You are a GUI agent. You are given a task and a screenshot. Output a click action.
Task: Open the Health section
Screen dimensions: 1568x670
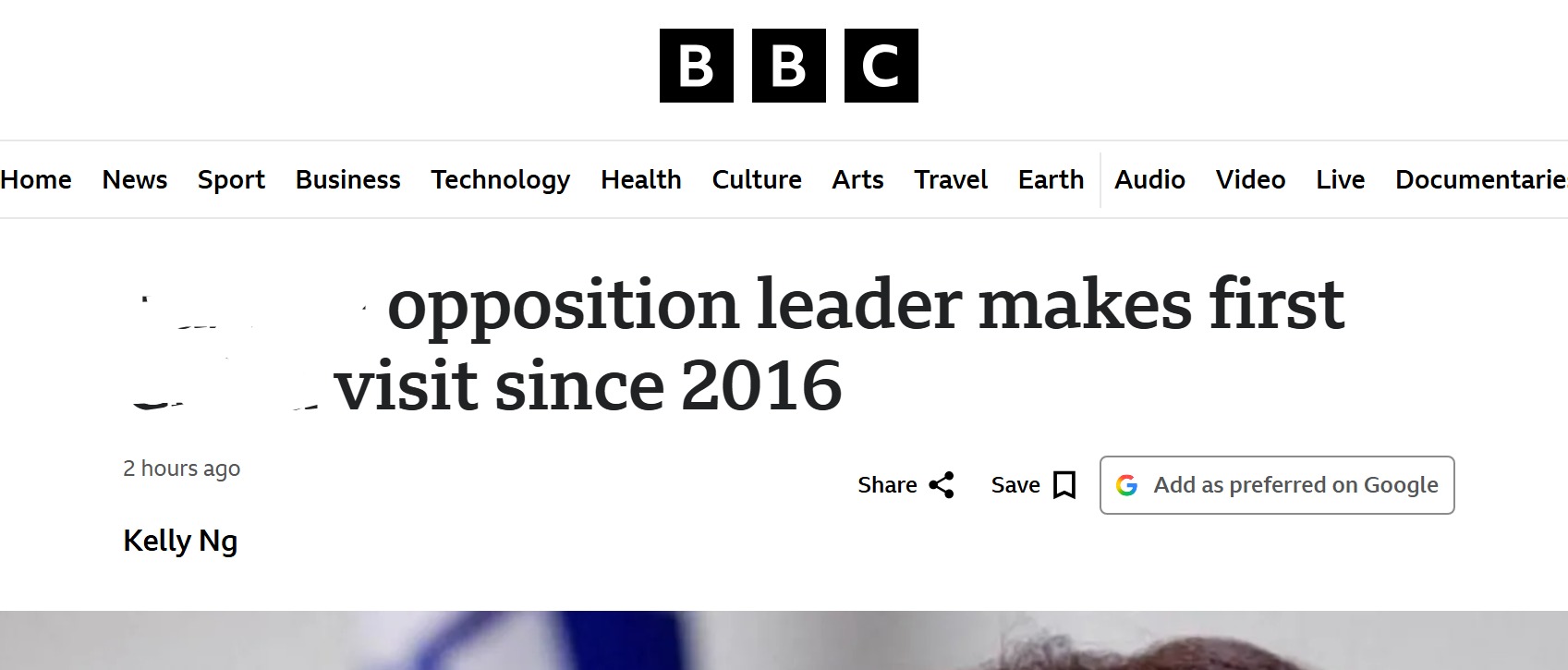[x=641, y=179]
